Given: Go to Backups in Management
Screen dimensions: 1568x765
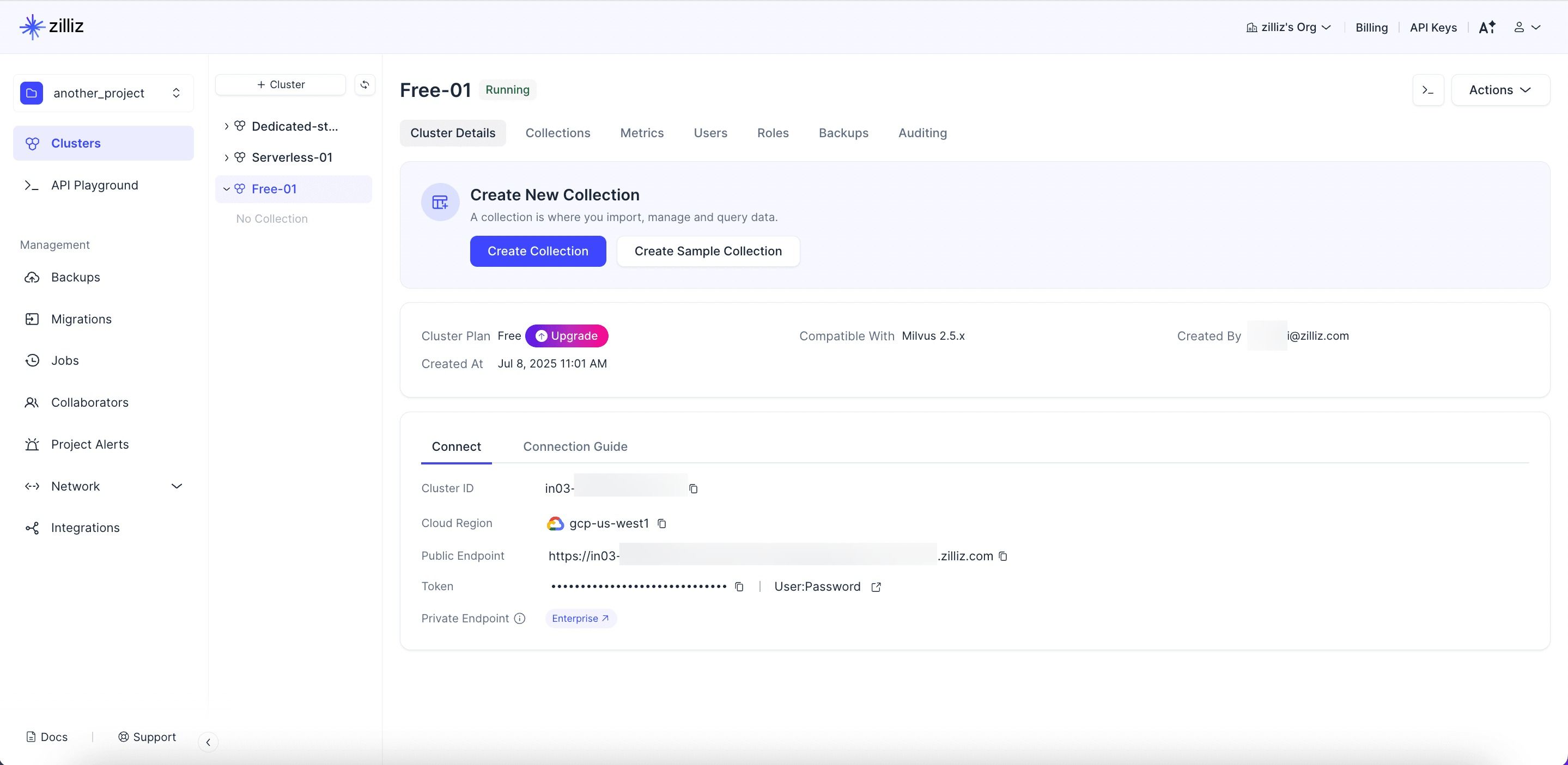Looking at the screenshot, I should point(104,277).
